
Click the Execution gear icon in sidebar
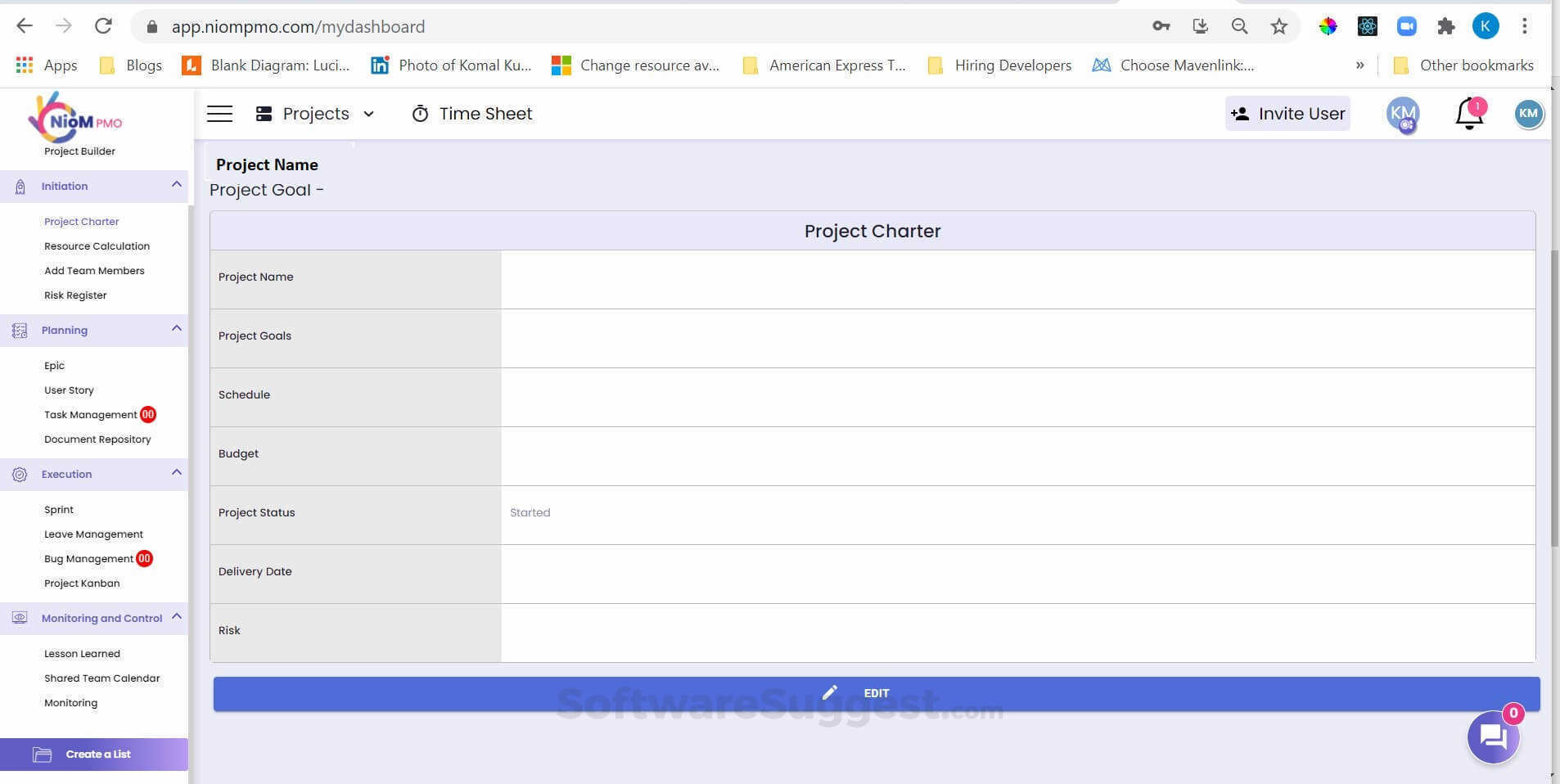(x=19, y=474)
